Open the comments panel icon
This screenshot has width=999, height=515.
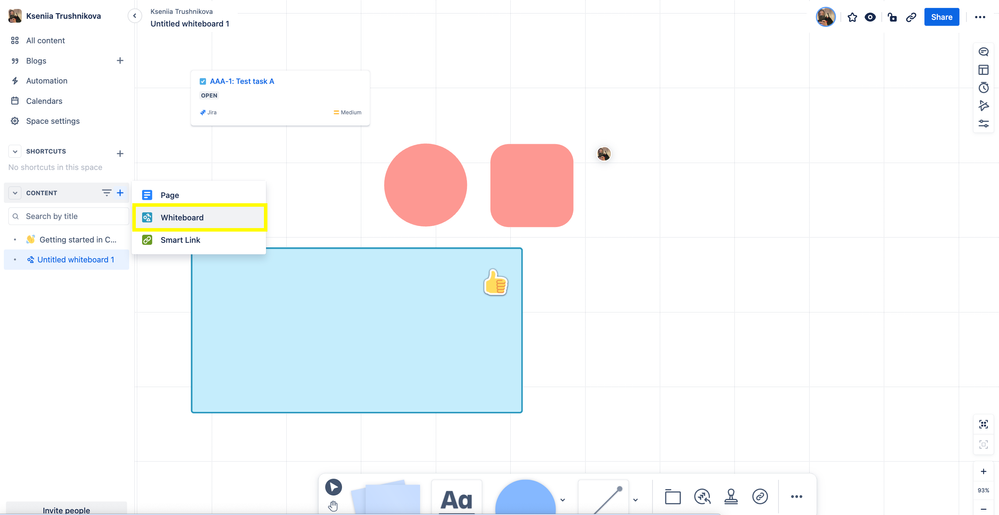click(x=984, y=52)
